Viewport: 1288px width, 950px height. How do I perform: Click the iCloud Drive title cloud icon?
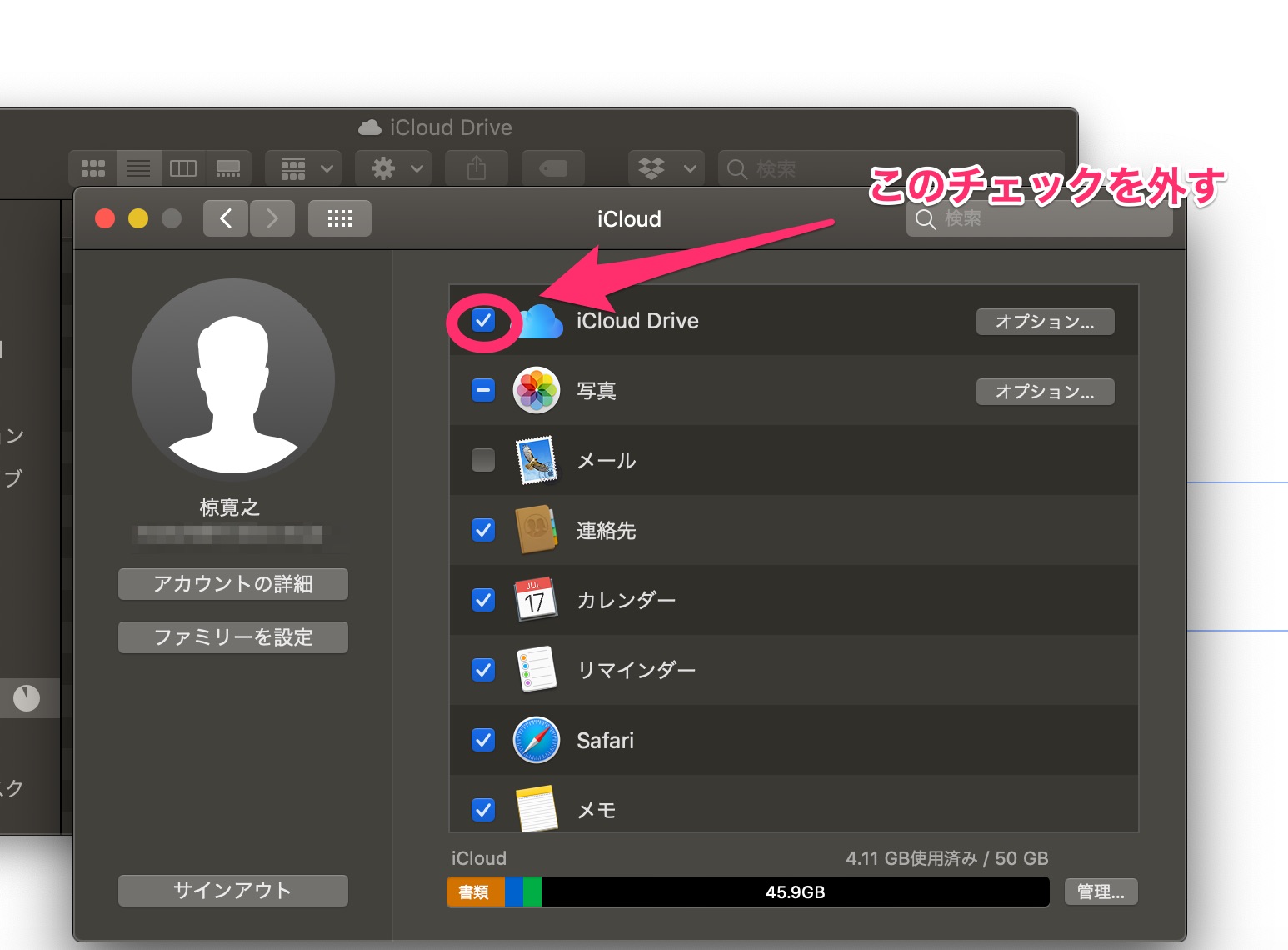(x=370, y=127)
